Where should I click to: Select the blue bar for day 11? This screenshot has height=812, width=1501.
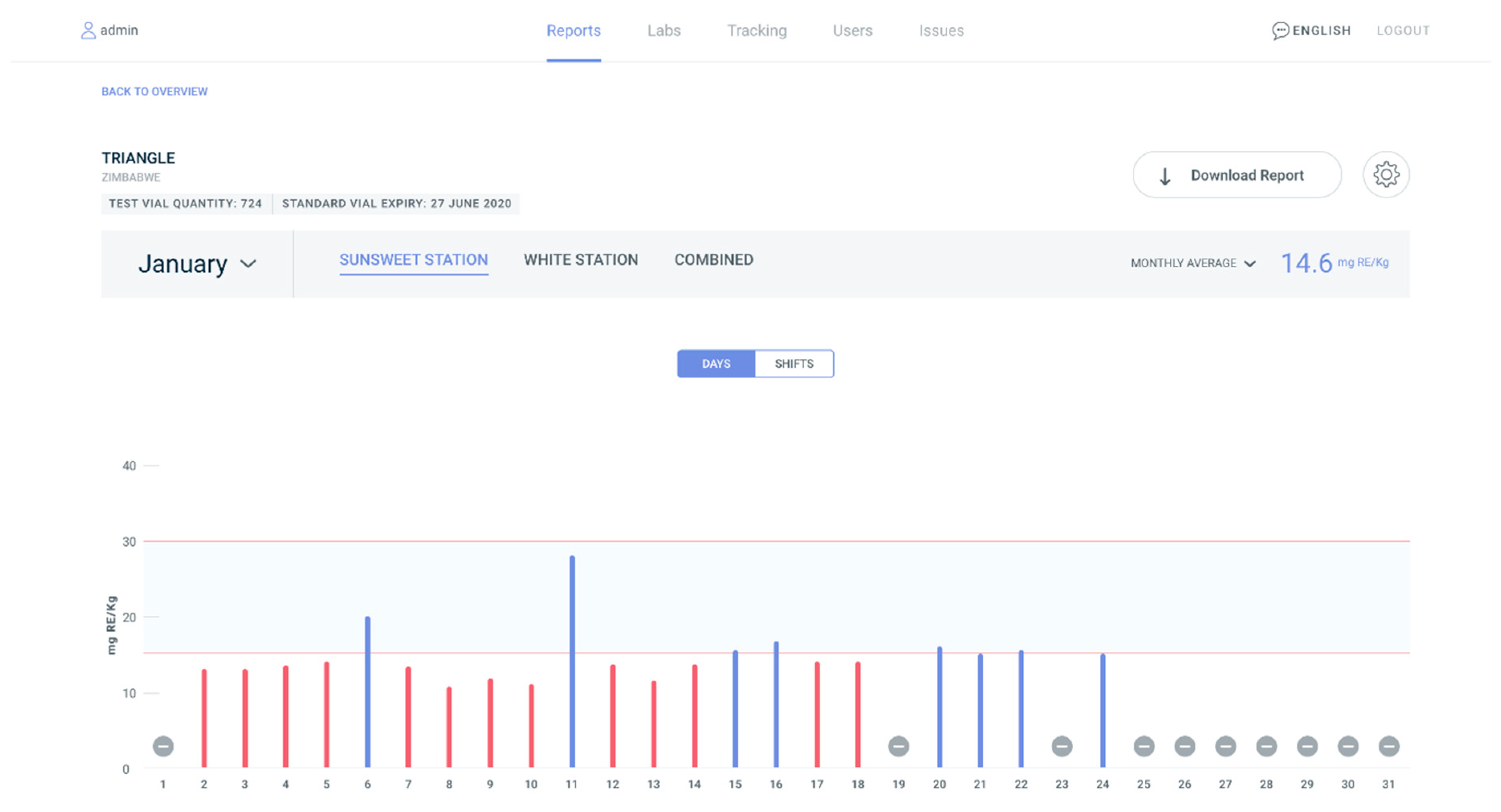[x=572, y=661]
